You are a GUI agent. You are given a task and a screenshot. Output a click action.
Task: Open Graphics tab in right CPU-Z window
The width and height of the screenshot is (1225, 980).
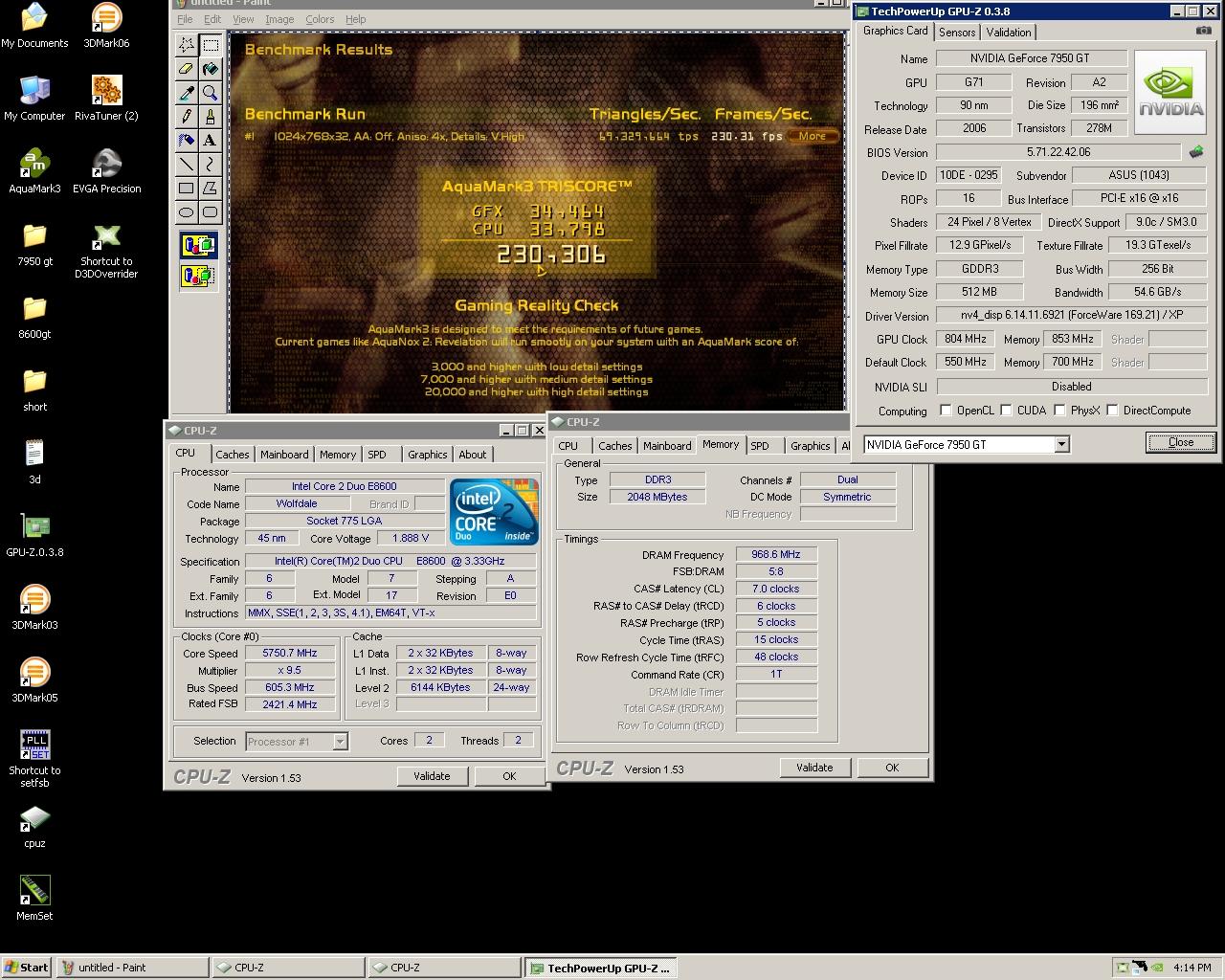(810, 446)
